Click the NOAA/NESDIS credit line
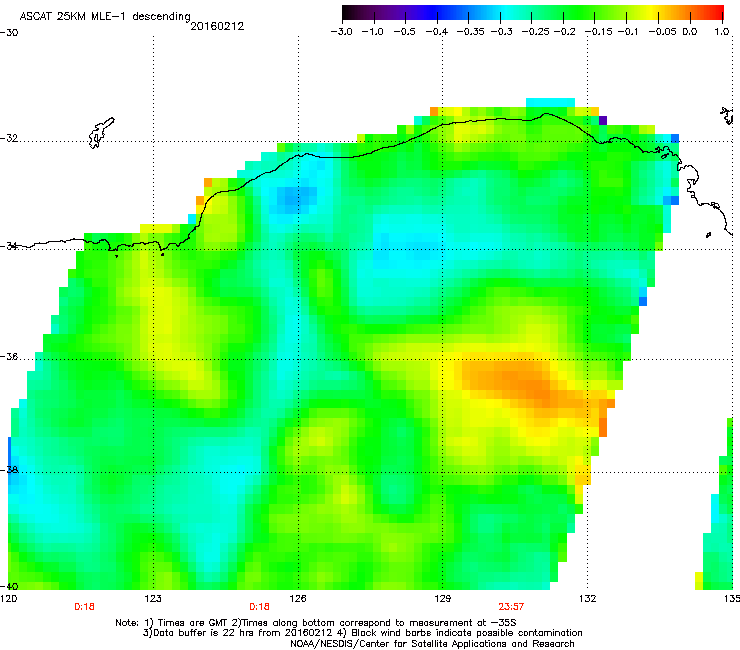740x650 pixels. tap(432, 644)
